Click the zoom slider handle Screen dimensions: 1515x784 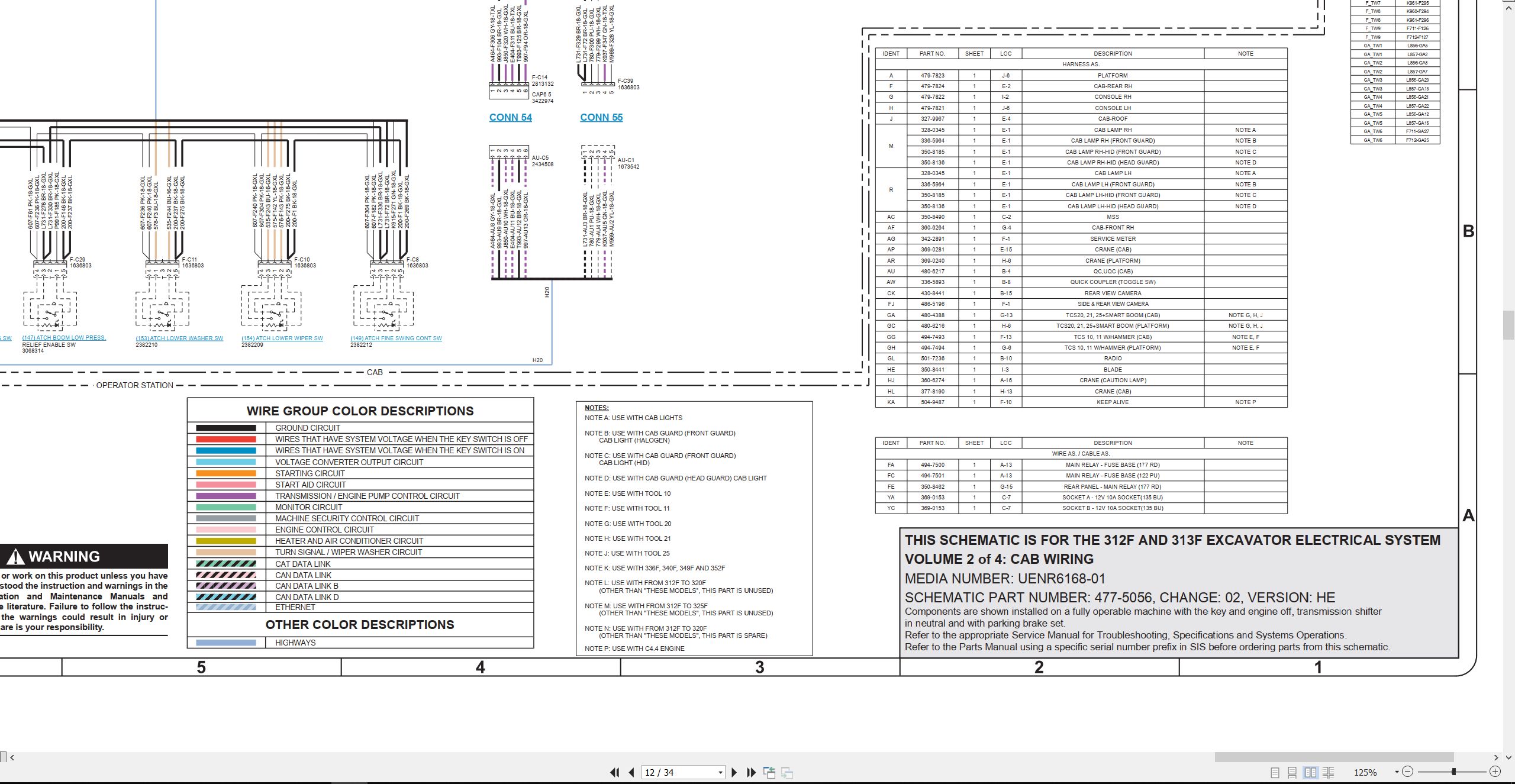coord(1453,772)
